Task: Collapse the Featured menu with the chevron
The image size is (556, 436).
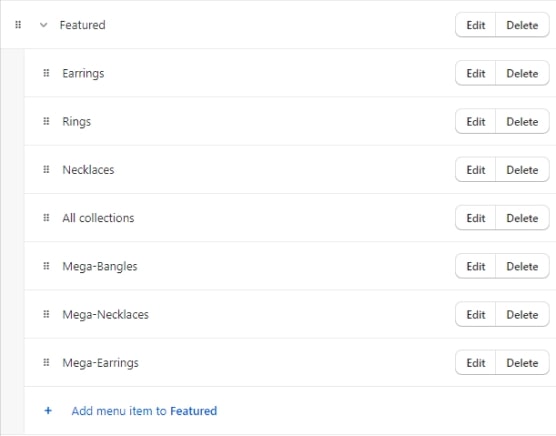Action: point(43,25)
